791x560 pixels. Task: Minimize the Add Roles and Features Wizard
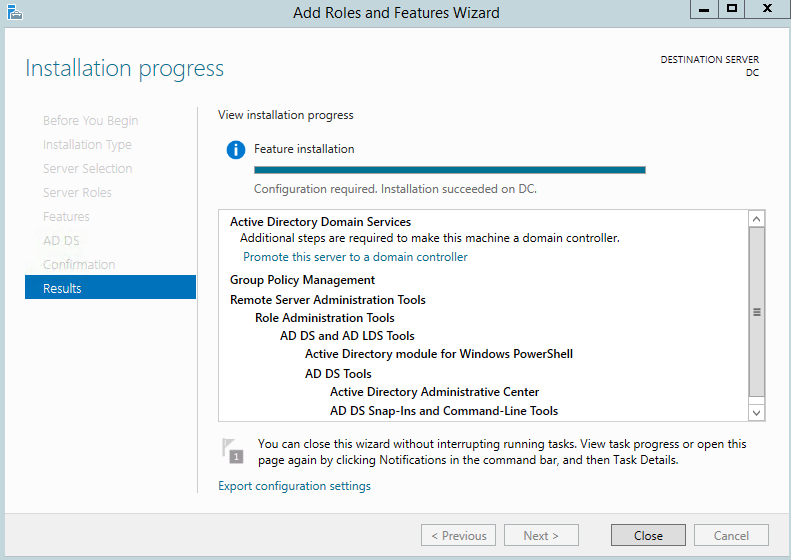(704, 9)
